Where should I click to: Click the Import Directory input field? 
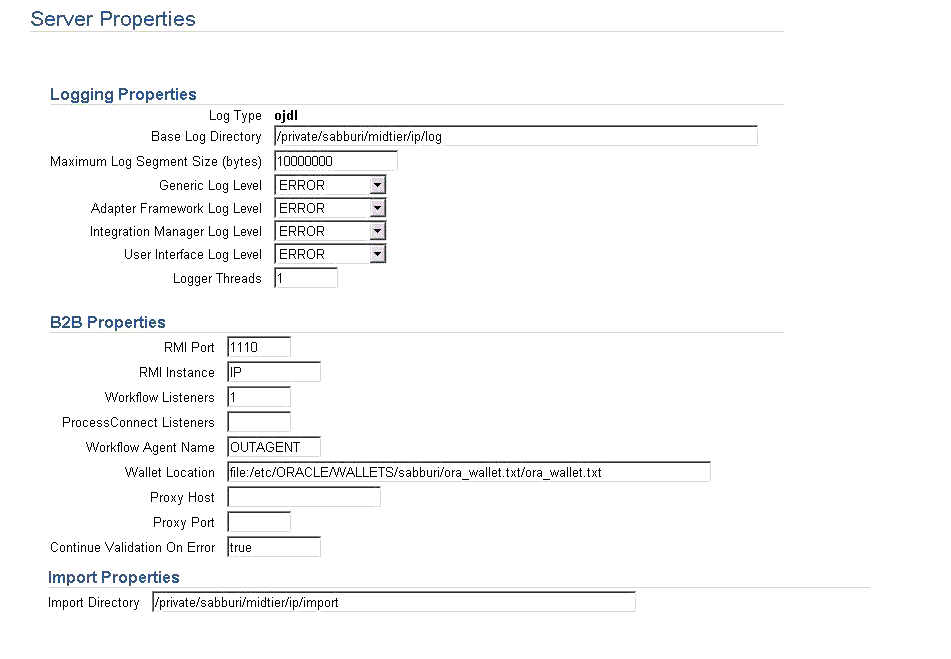point(394,602)
